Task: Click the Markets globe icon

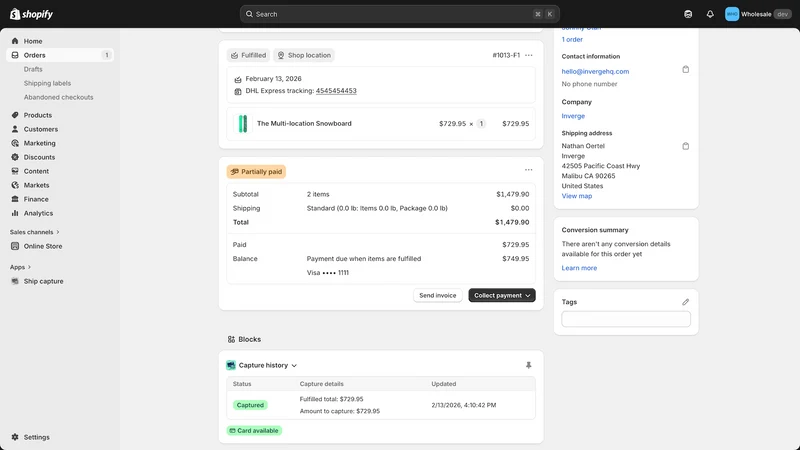Action: pyautogui.click(x=15, y=185)
